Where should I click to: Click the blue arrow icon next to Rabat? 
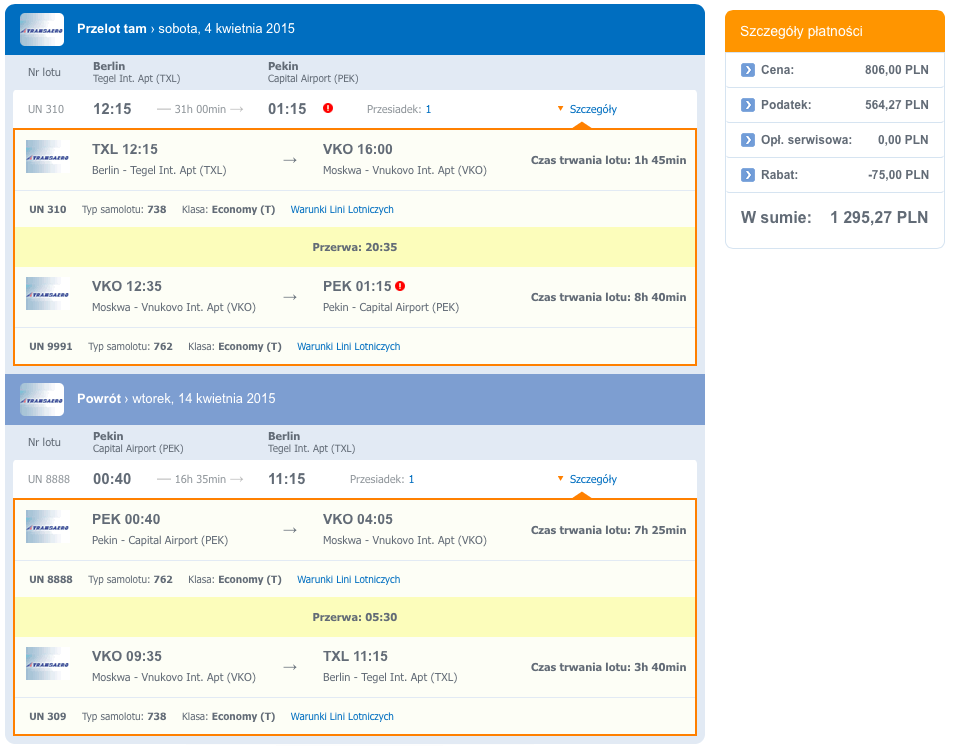(x=748, y=175)
